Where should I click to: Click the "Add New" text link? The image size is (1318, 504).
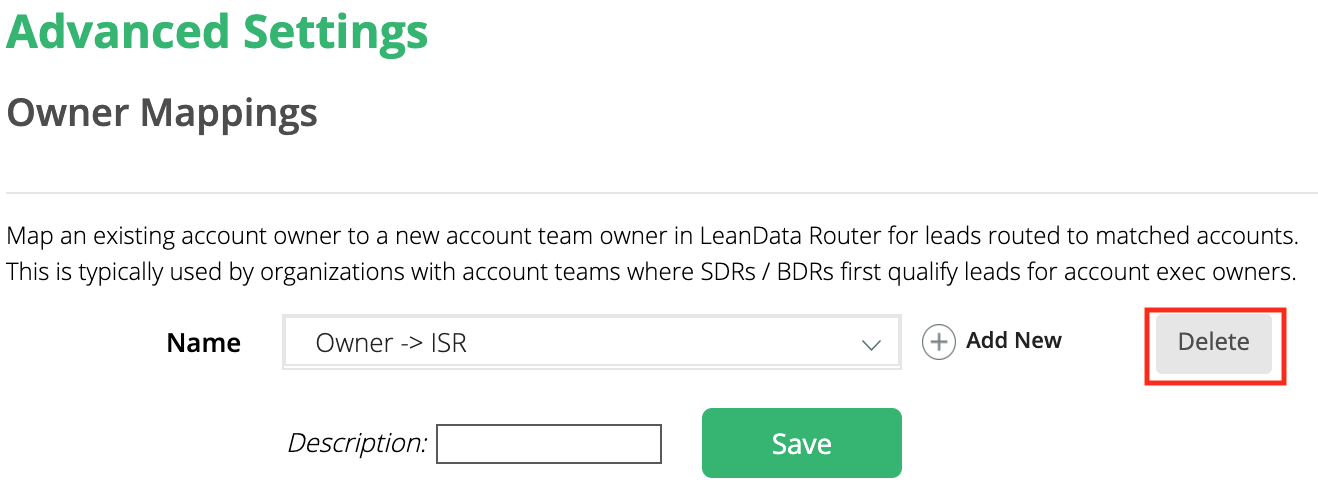pyautogui.click(x=1014, y=341)
